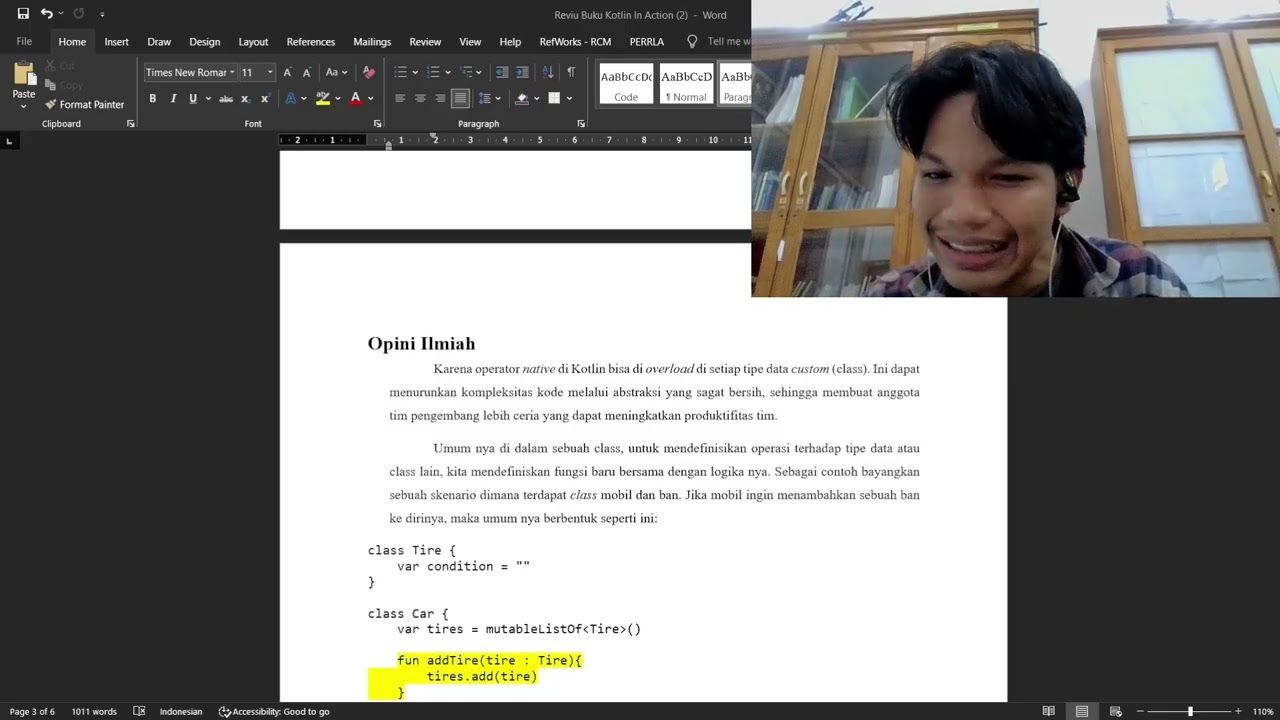
Task: Center align text
Action: 420,98
